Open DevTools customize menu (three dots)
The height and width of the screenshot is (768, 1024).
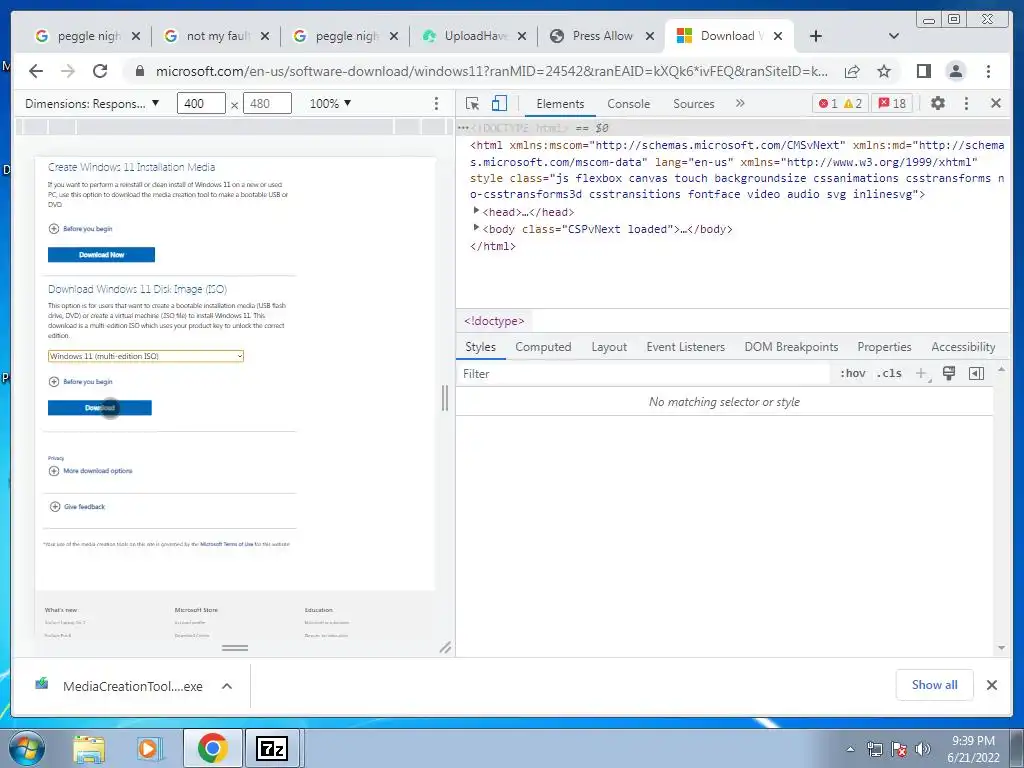(967, 103)
